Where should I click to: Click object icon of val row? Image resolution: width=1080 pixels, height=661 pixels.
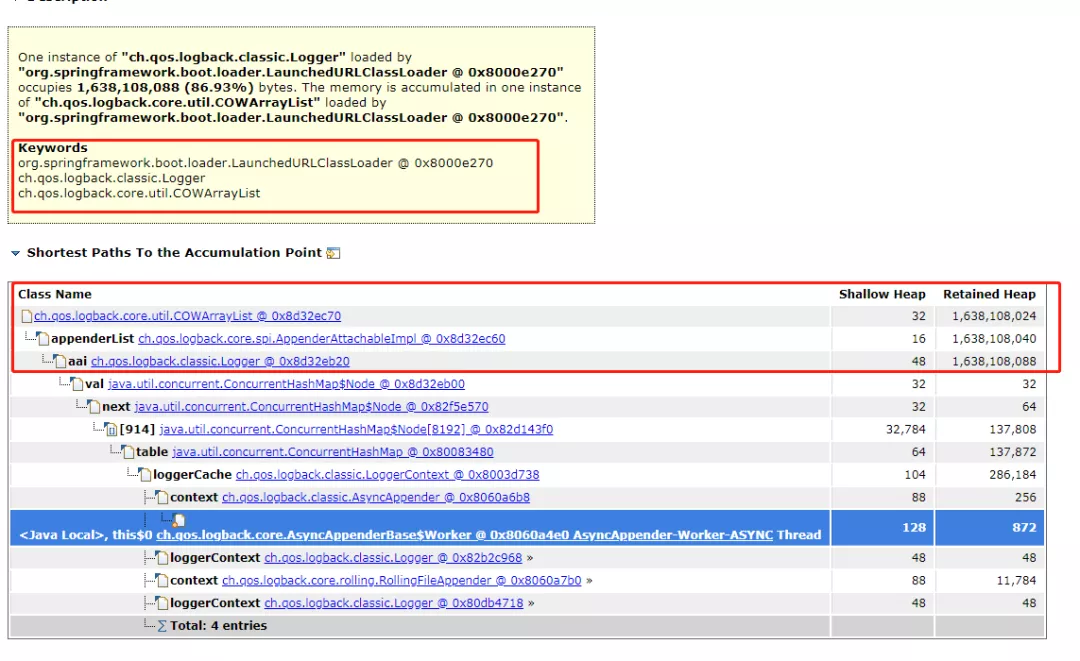pyautogui.click(x=78, y=384)
